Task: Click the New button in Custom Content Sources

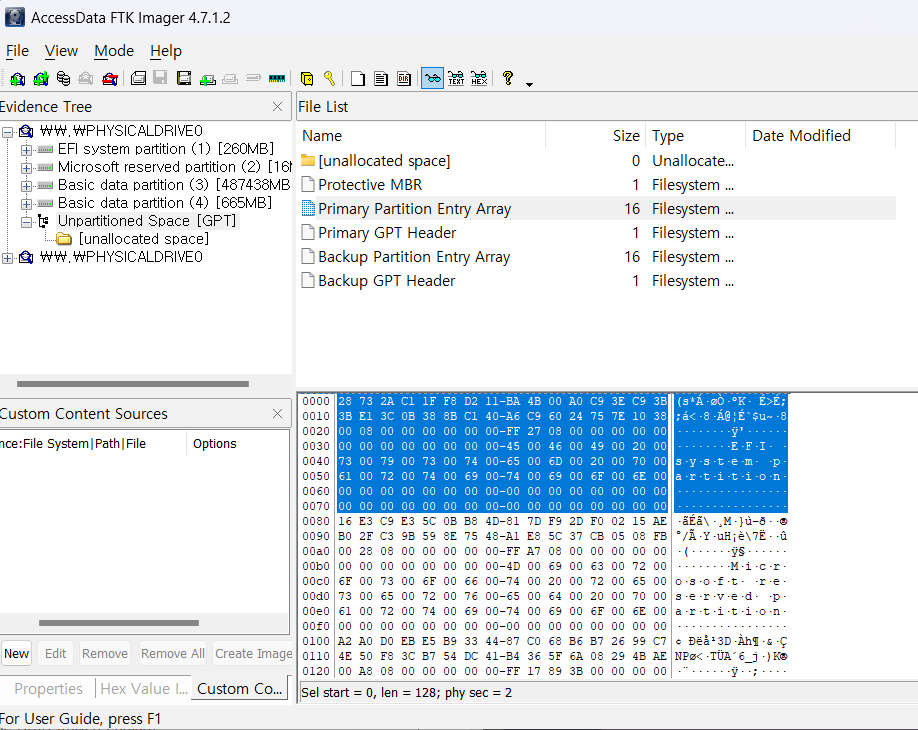Action: (x=16, y=653)
